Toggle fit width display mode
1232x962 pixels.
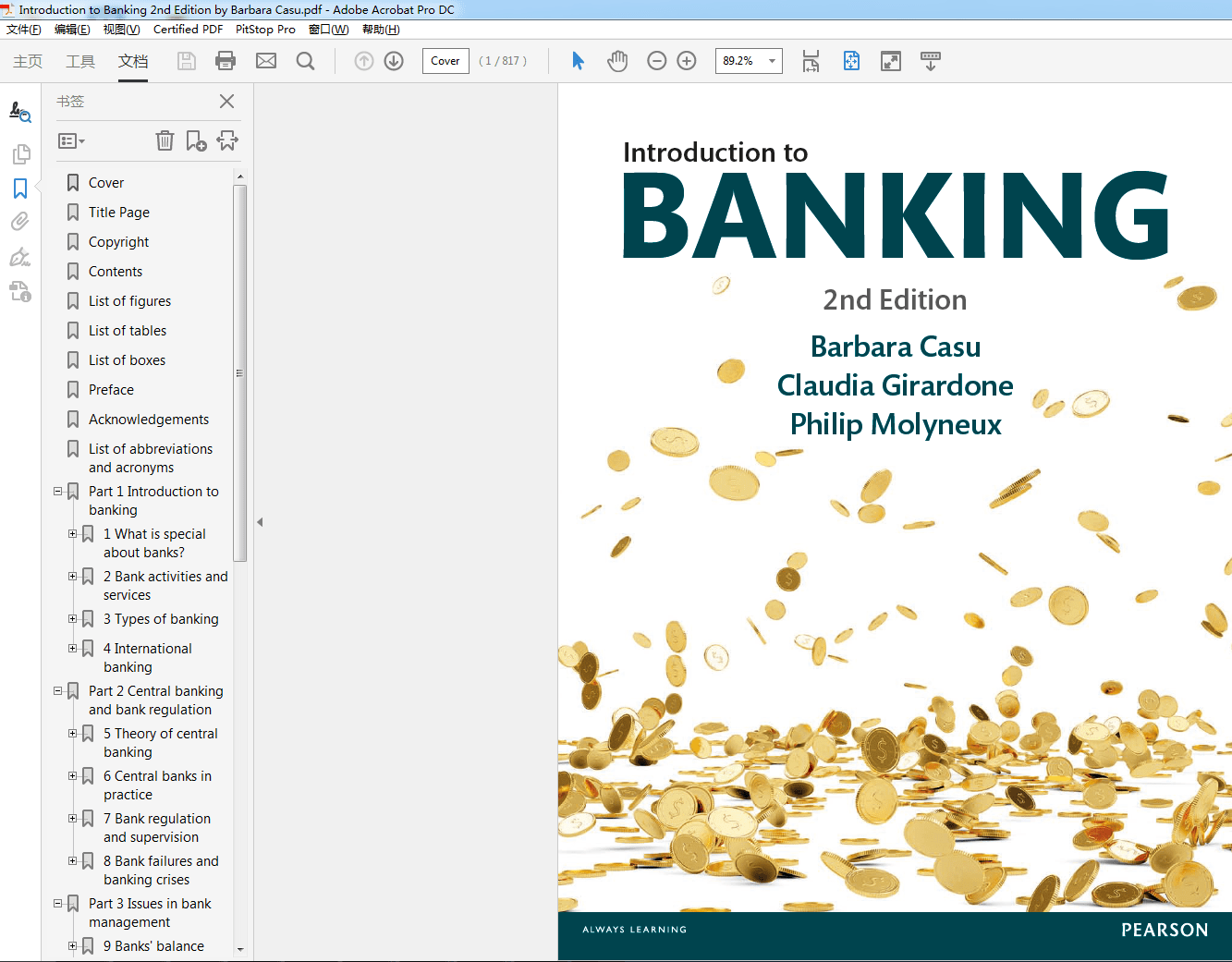[x=810, y=60]
